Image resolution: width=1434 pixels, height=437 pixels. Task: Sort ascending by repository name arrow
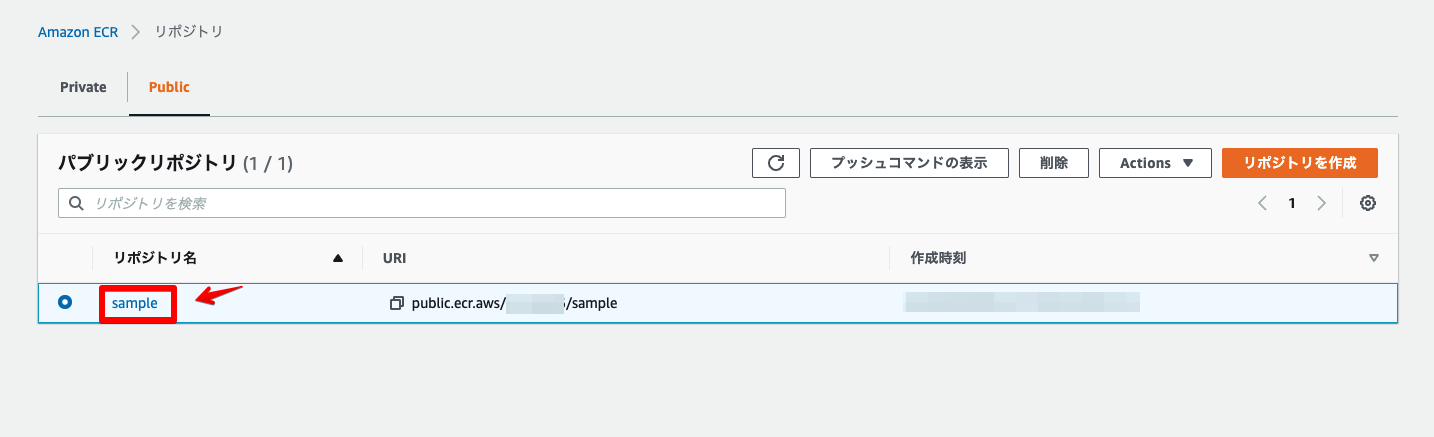coord(338,258)
